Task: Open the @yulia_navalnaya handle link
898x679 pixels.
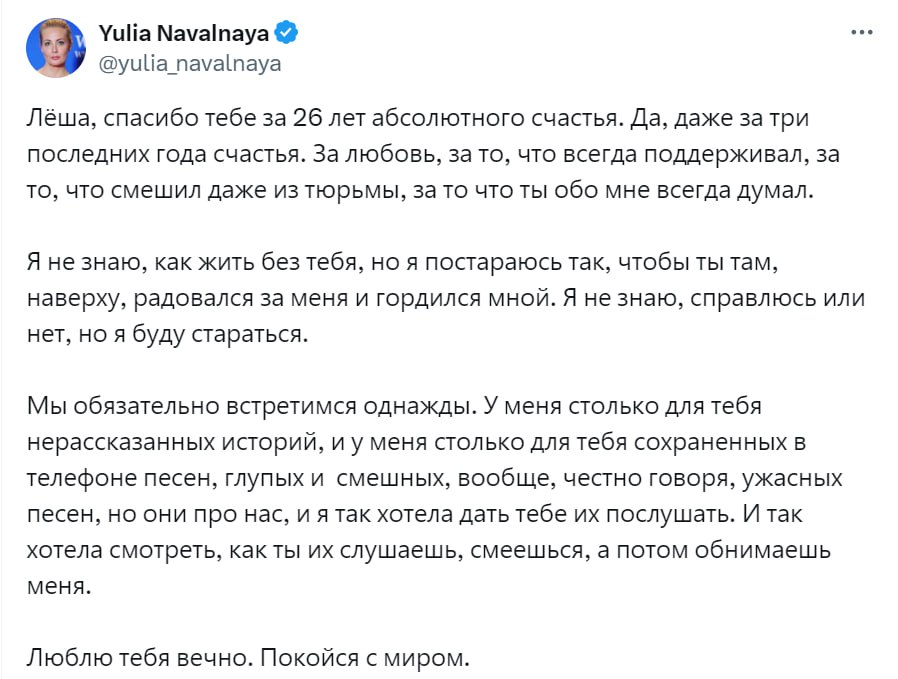Action: (190, 63)
